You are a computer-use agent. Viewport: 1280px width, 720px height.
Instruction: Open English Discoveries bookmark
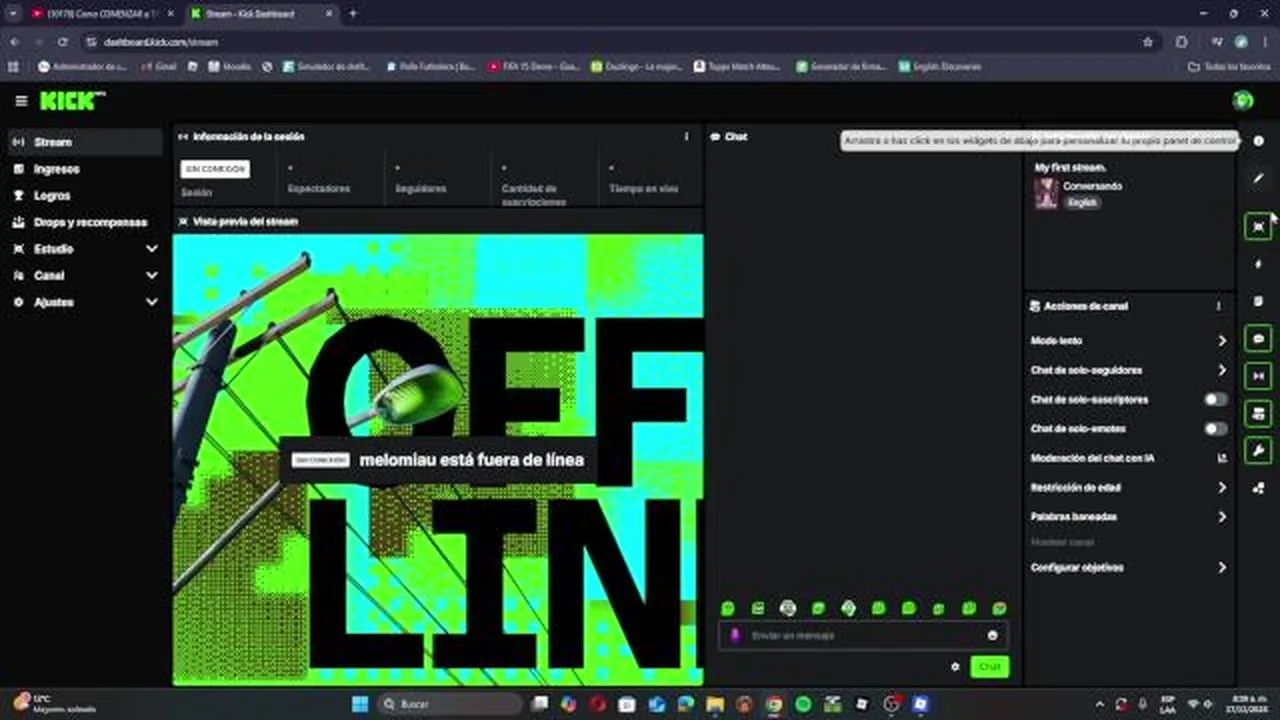coord(940,67)
